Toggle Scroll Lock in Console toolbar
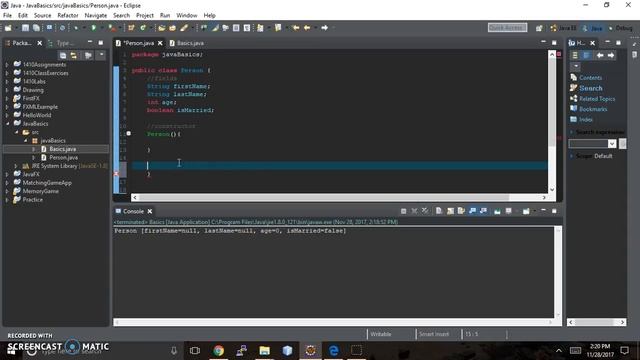 pyautogui.click(x=450, y=211)
